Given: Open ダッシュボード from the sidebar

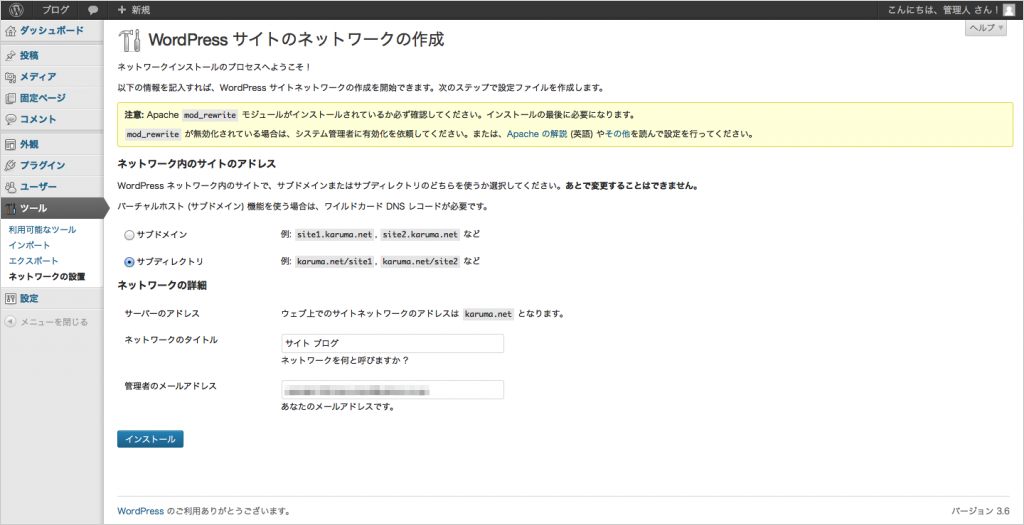Looking at the screenshot, I should tap(52, 30).
